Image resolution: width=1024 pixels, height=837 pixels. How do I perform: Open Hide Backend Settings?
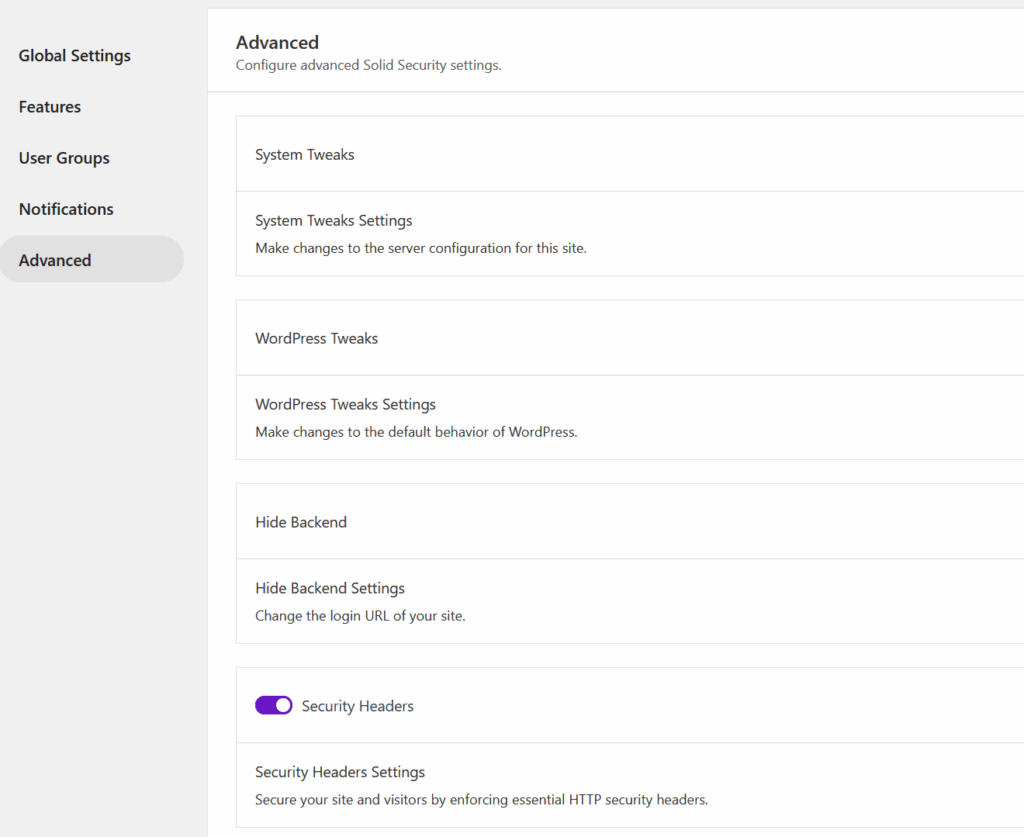tap(330, 588)
